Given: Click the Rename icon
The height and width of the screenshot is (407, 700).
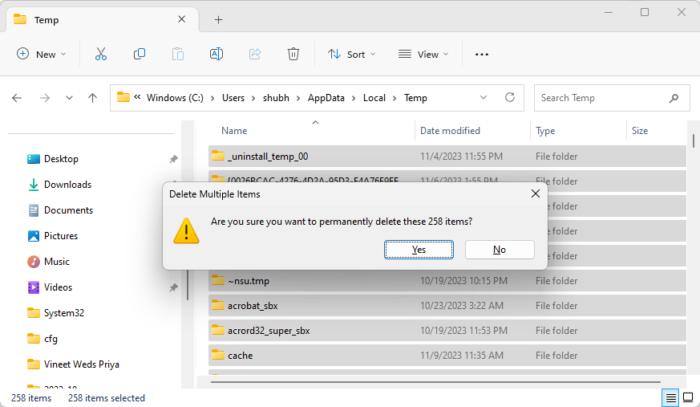Looking at the screenshot, I should click(216, 54).
